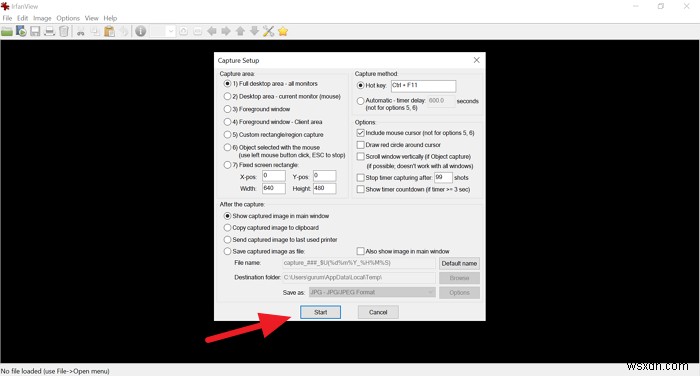700x376 pixels.
Task: Select Show captured image in main window
Action: (276, 216)
